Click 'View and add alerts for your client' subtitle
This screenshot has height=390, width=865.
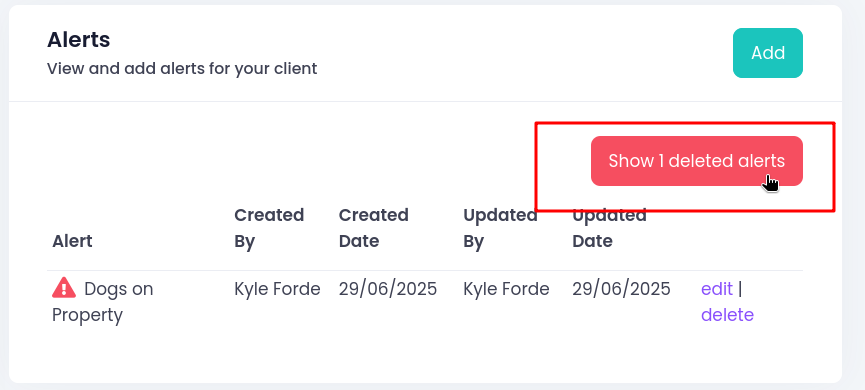[x=182, y=69]
